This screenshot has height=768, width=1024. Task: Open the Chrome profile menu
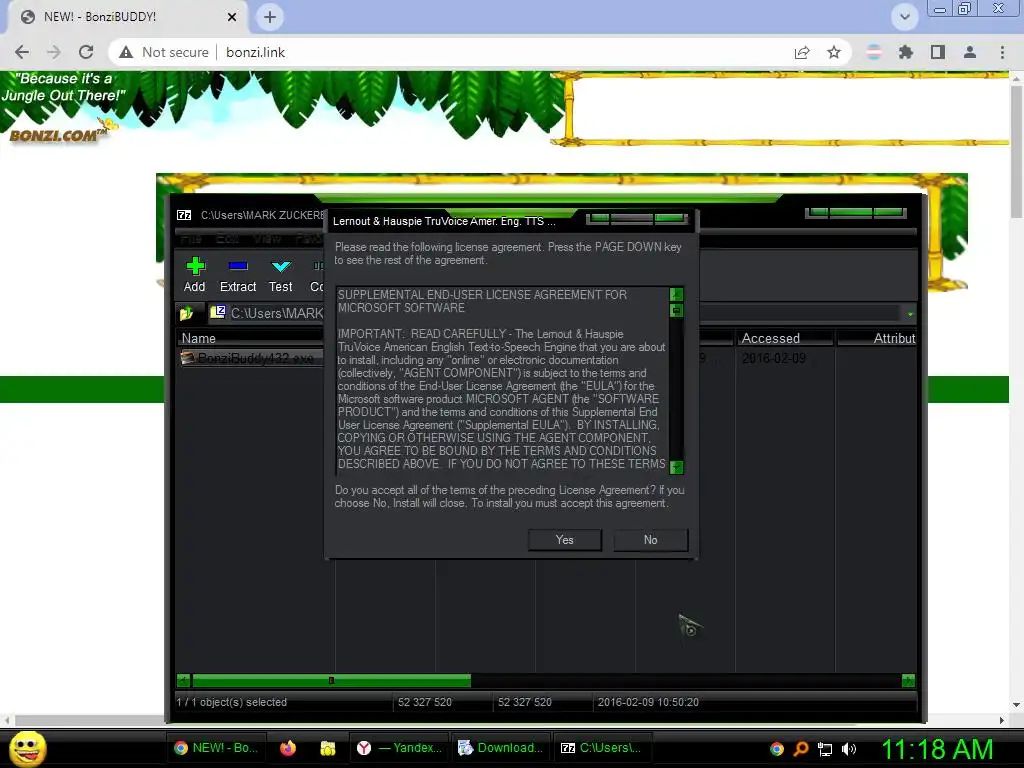pyautogui.click(x=970, y=52)
